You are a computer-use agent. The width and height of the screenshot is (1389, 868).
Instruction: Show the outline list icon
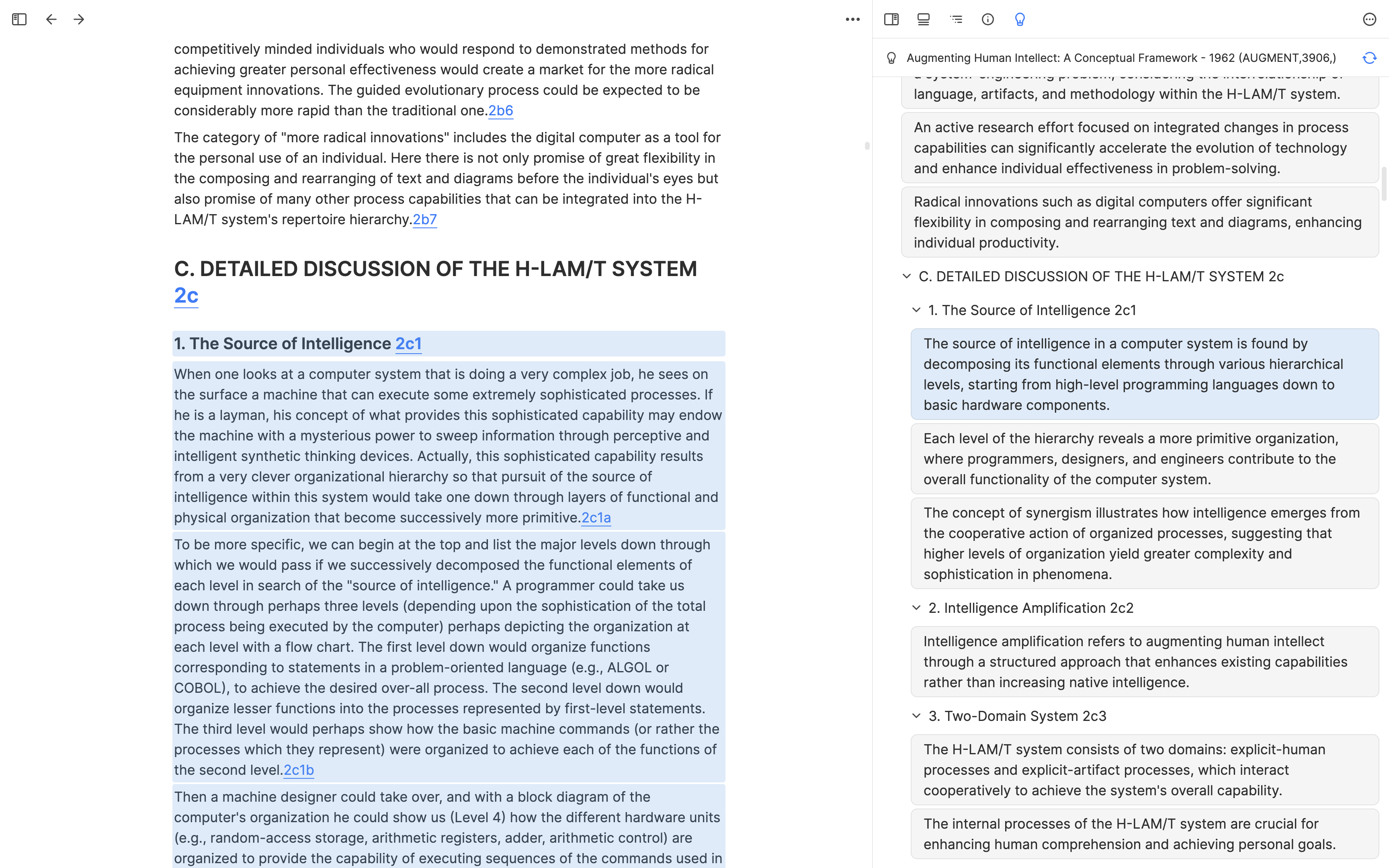pyautogui.click(x=956, y=20)
